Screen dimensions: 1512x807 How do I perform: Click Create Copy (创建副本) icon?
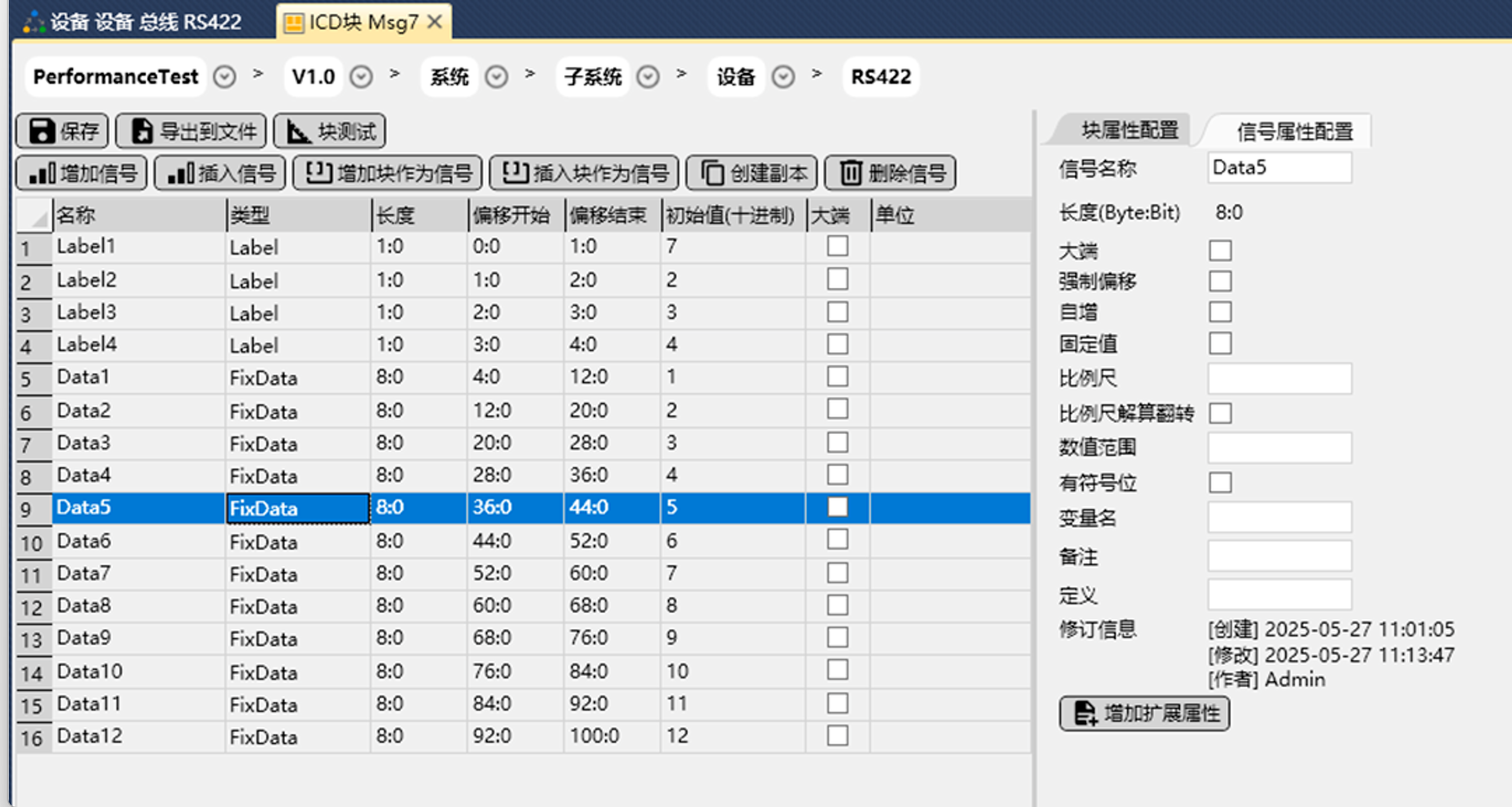(x=713, y=173)
